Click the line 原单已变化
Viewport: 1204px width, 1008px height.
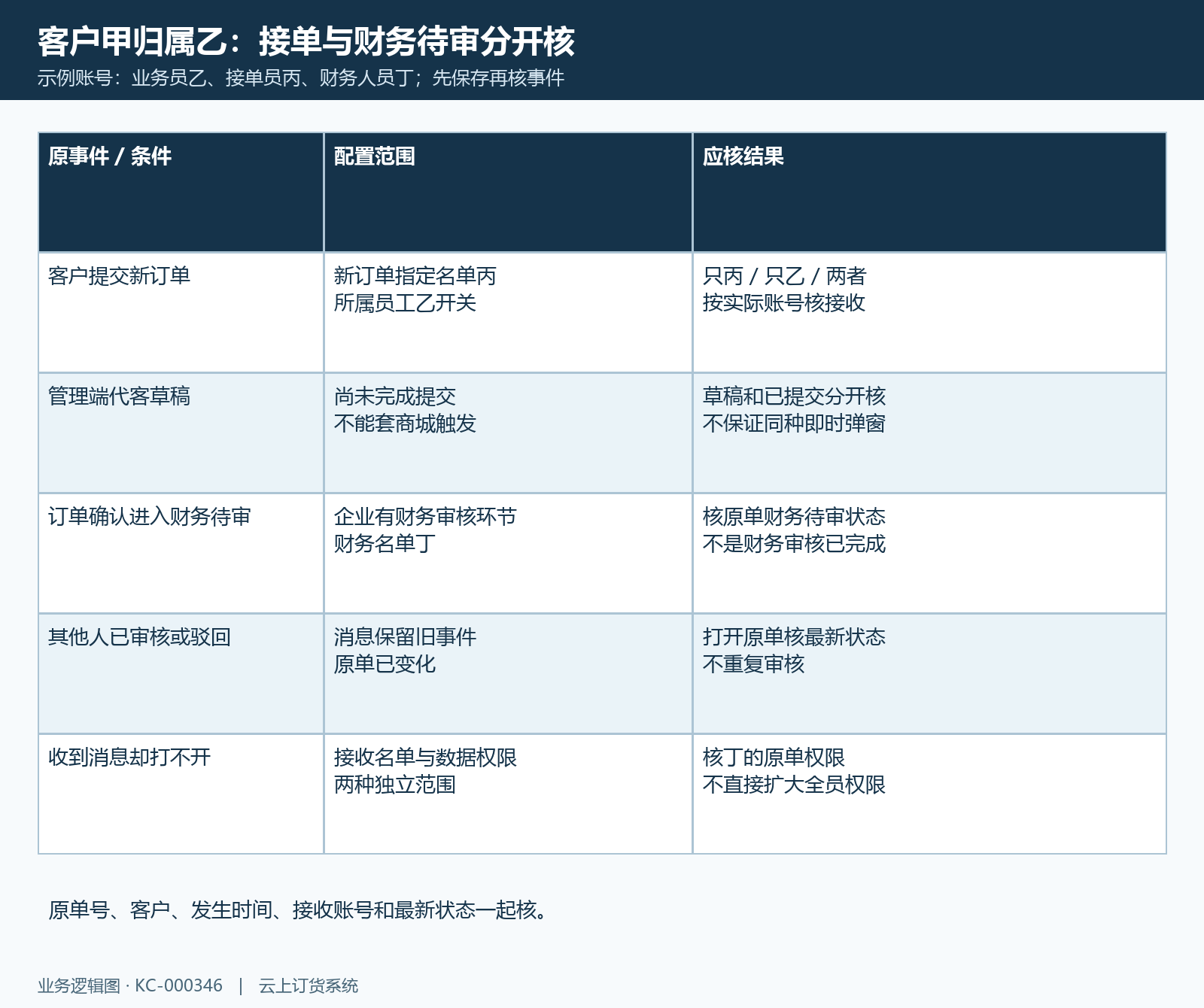click(385, 664)
